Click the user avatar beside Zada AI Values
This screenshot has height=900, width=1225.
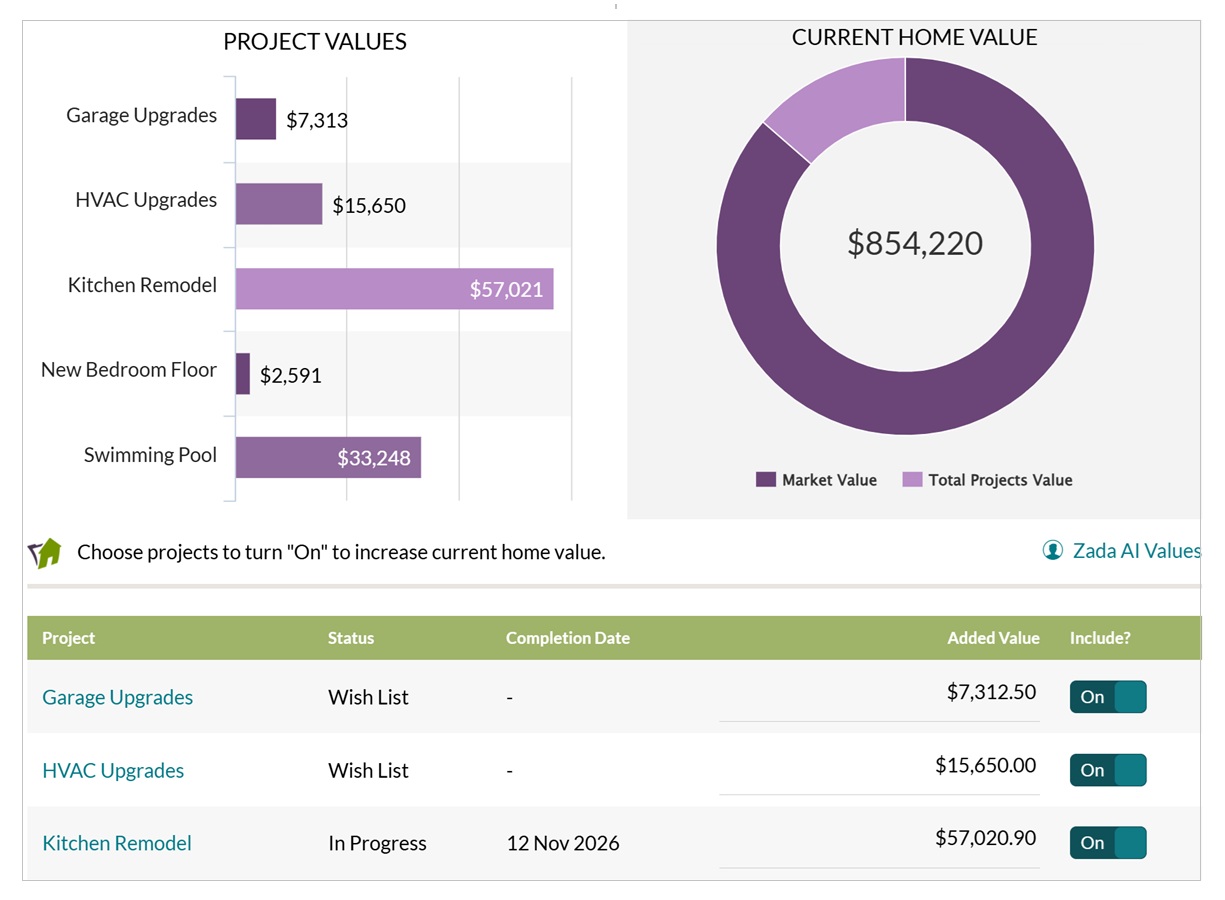click(1052, 550)
